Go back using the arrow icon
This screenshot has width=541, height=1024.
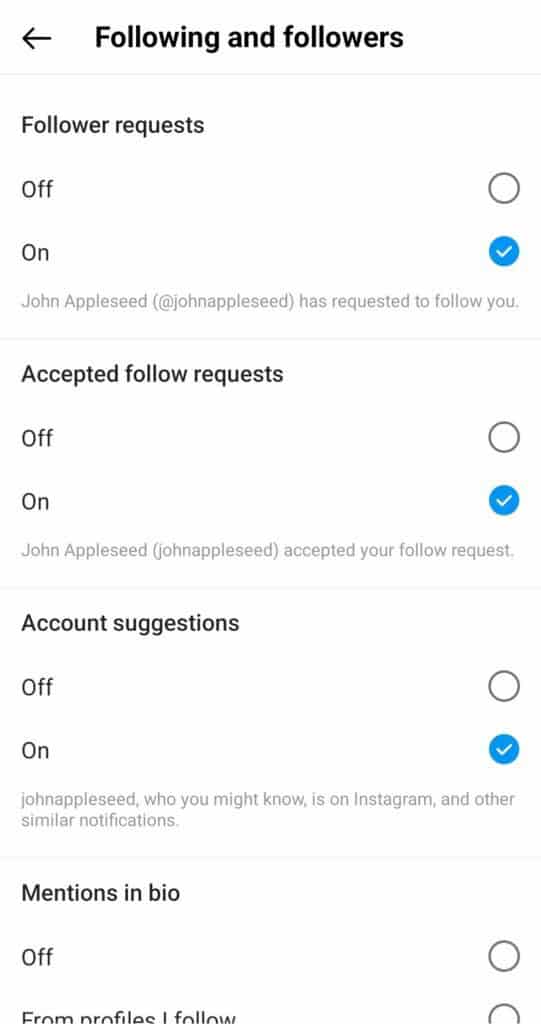click(37, 38)
